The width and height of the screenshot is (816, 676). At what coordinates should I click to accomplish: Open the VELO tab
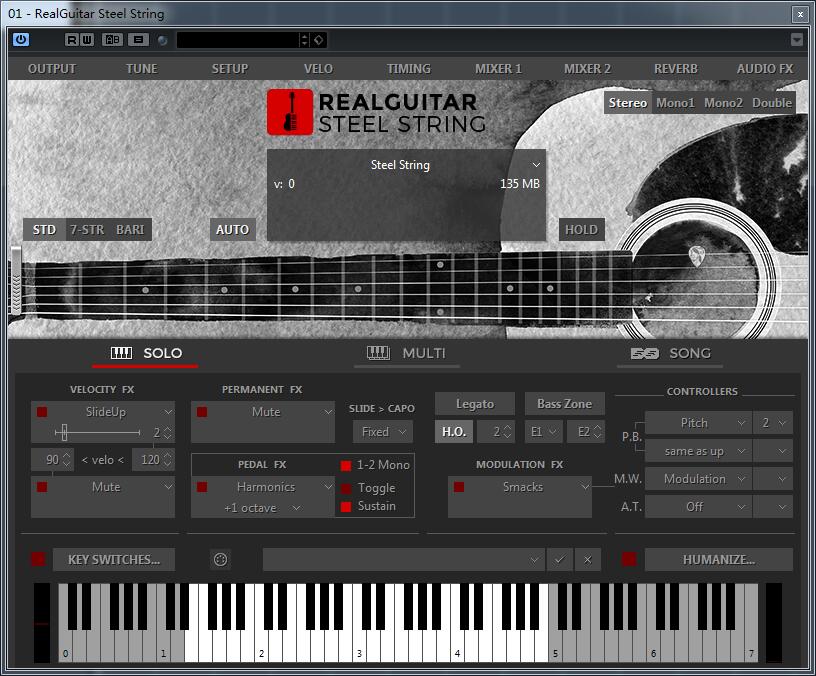(318, 69)
